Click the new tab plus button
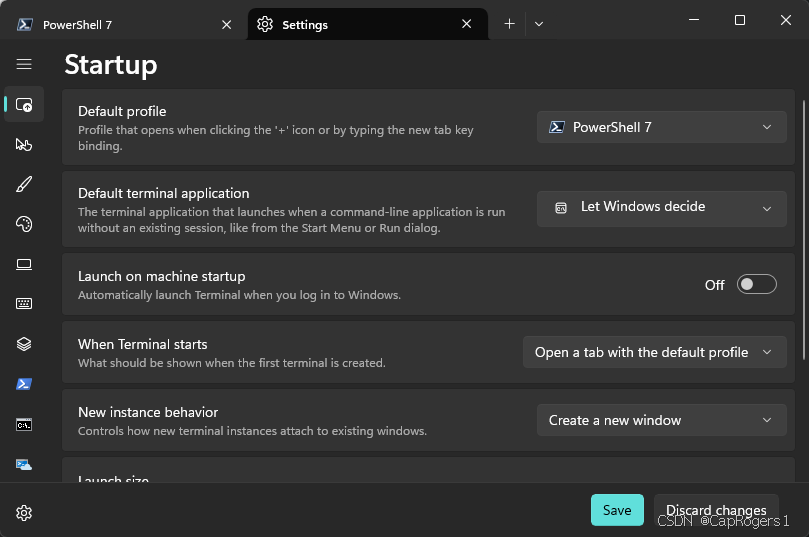Screen dimensions: 809x537 point(509,24)
